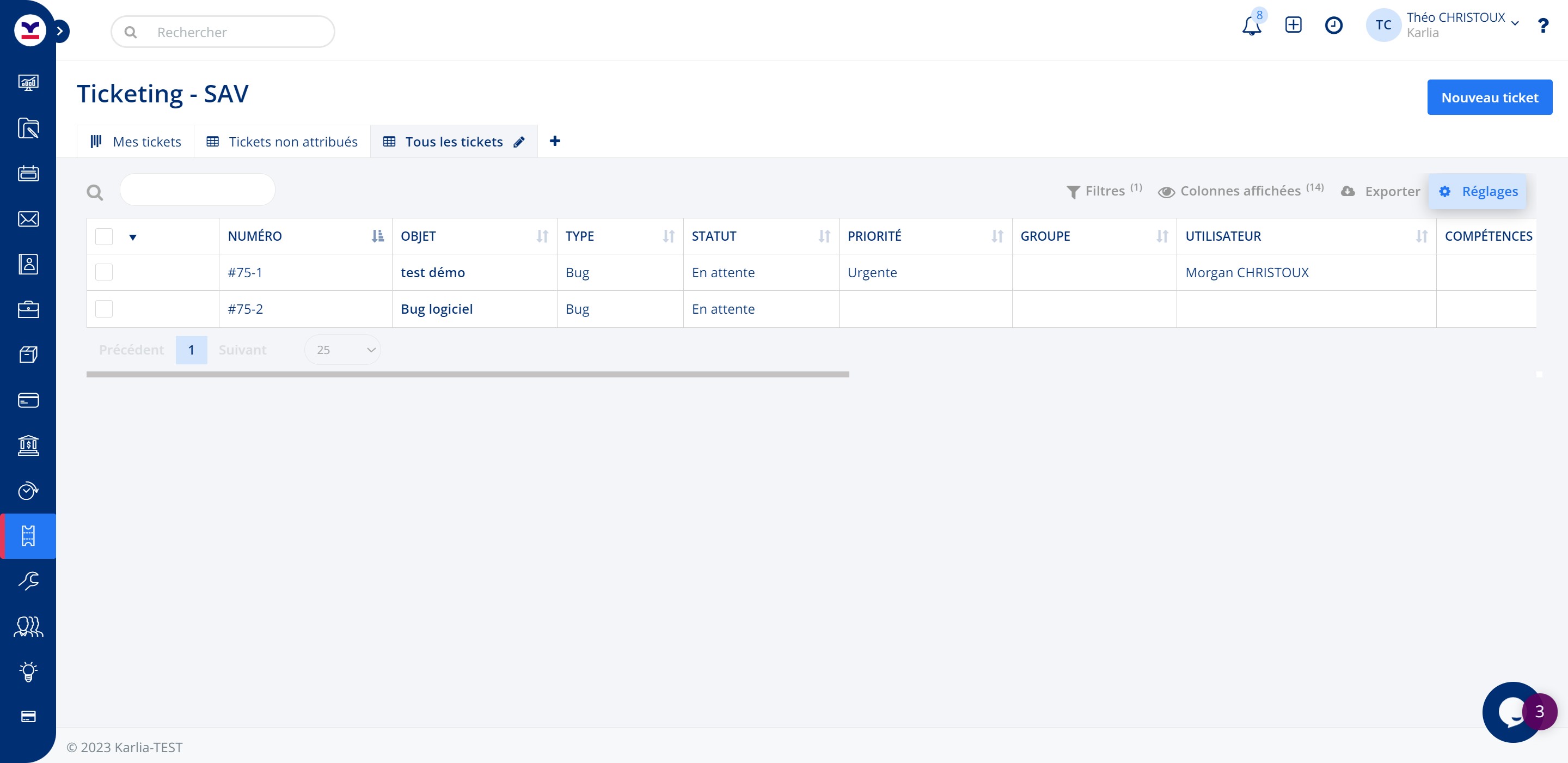Open the calendar icon in sidebar
Viewport: 1568px width, 763px height.
pyautogui.click(x=28, y=174)
